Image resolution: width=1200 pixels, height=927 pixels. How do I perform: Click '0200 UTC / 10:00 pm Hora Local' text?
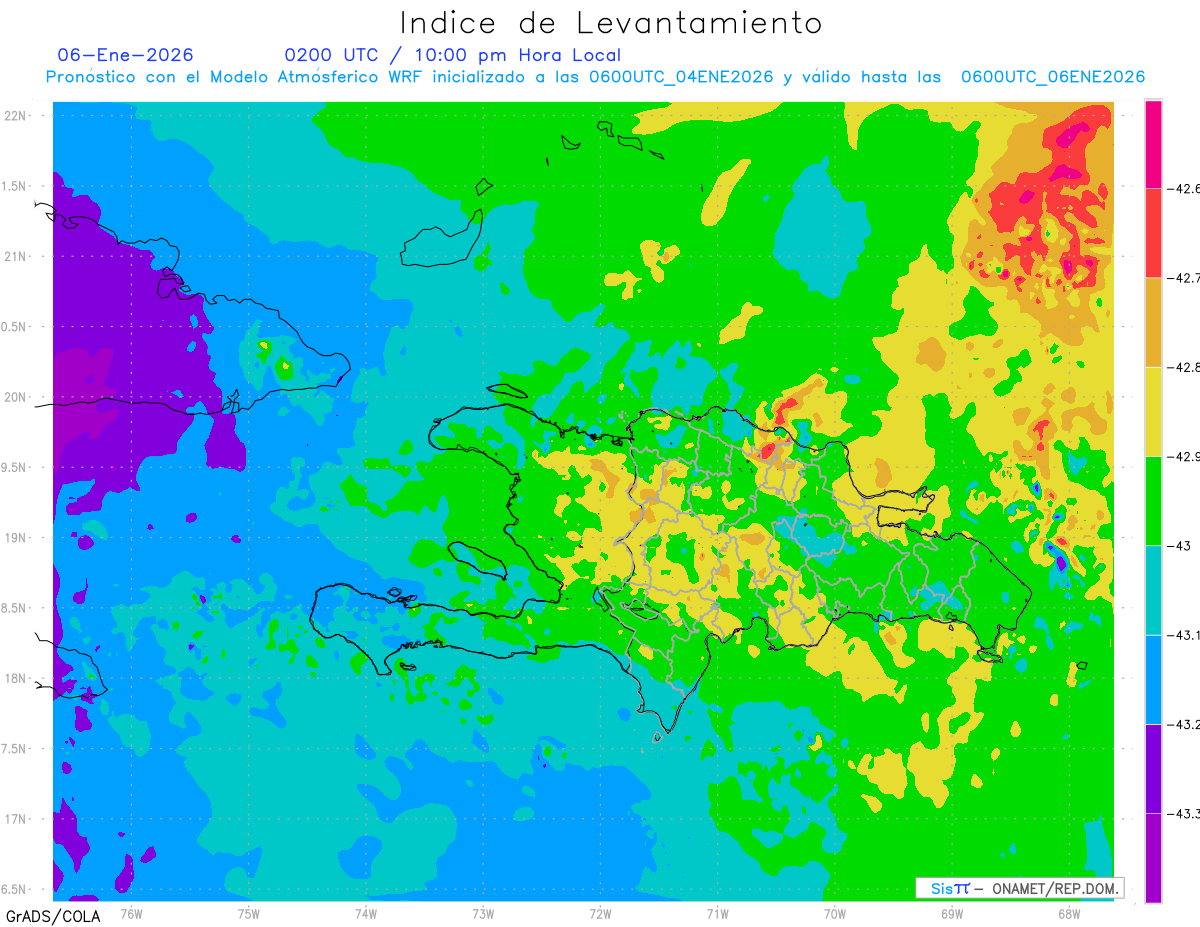pyautogui.click(x=453, y=55)
